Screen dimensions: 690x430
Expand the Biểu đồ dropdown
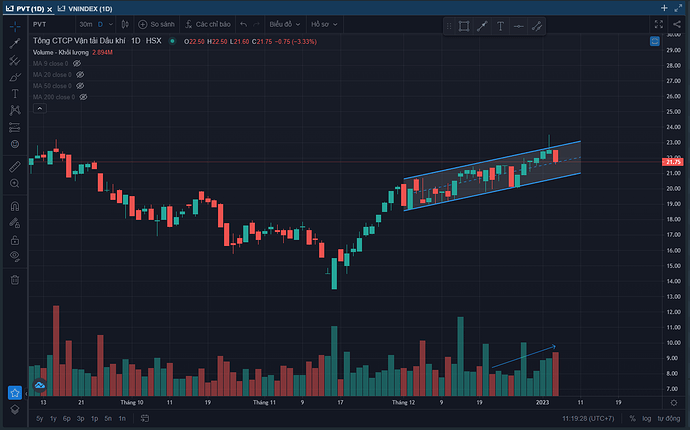[284, 24]
